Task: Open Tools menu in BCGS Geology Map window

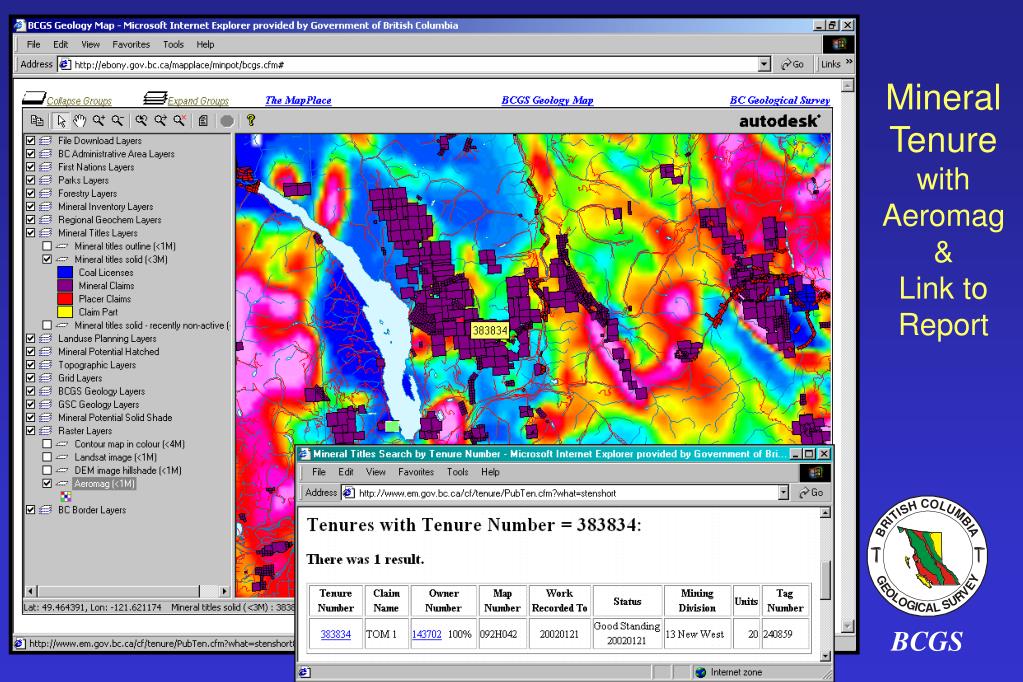Action: pyautogui.click(x=173, y=44)
